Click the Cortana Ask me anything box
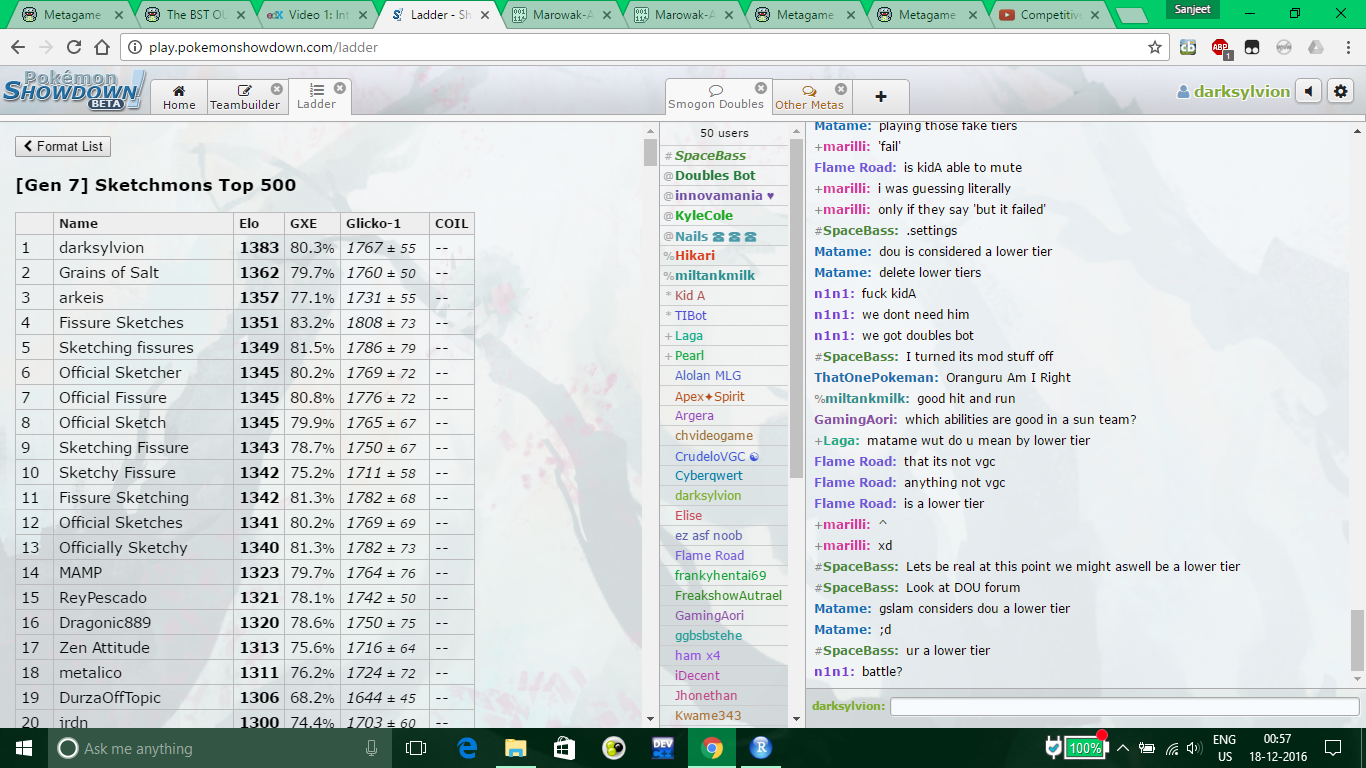1366x768 pixels. [x=218, y=748]
